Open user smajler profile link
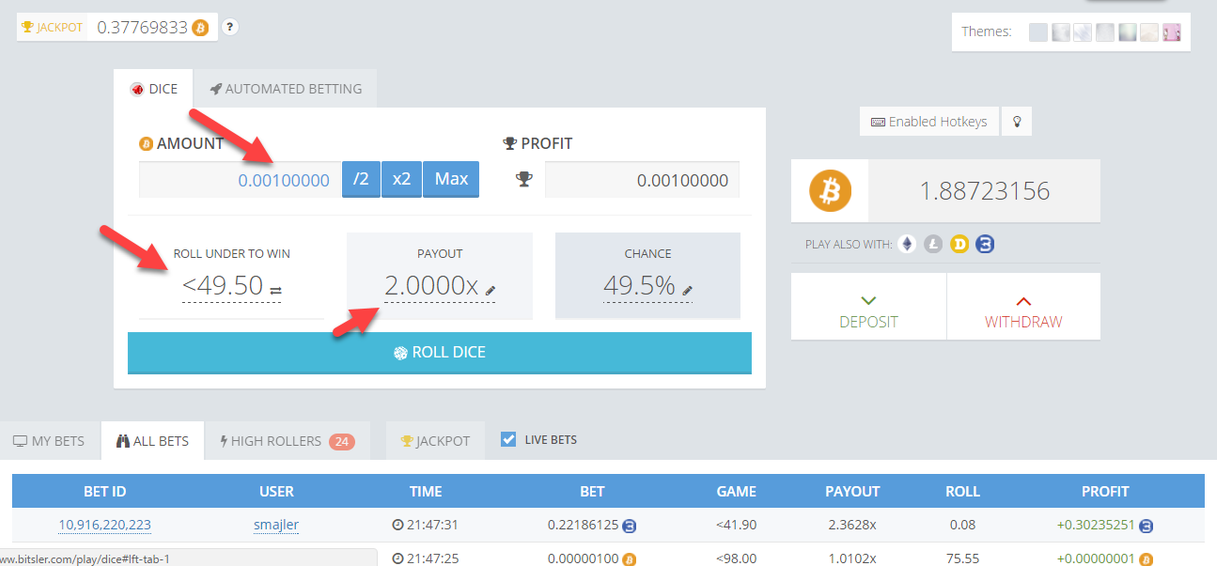This screenshot has width=1217, height=566. pos(276,524)
